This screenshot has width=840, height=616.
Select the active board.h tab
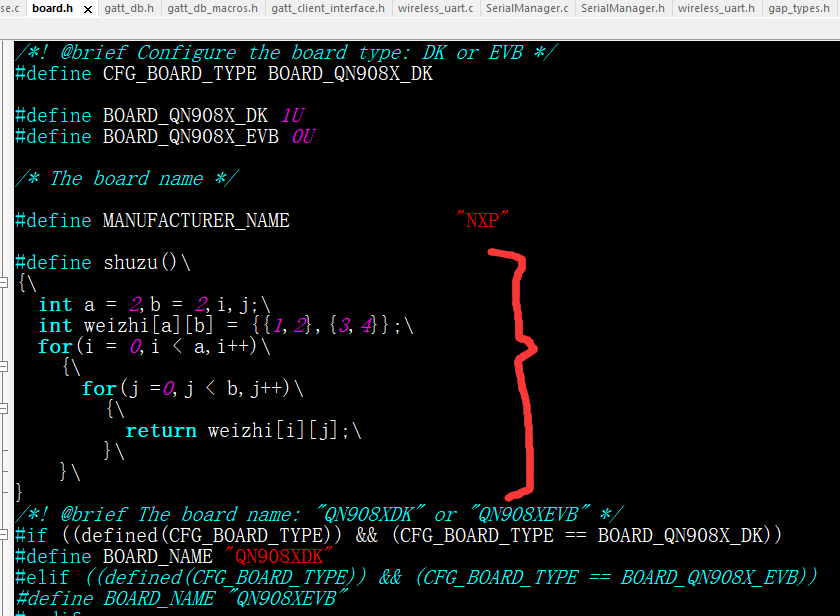coord(52,9)
